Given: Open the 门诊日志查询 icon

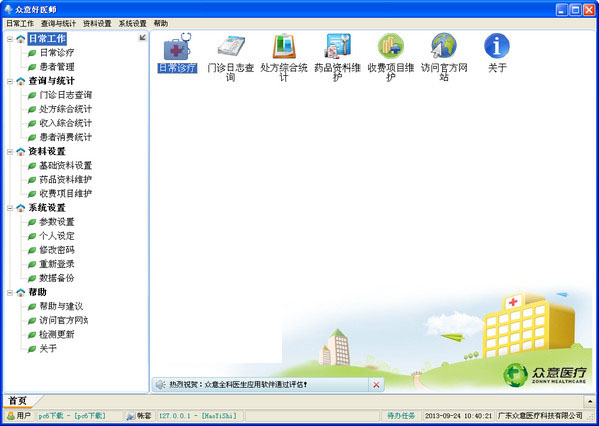Looking at the screenshot, I should tap(231, 47).
